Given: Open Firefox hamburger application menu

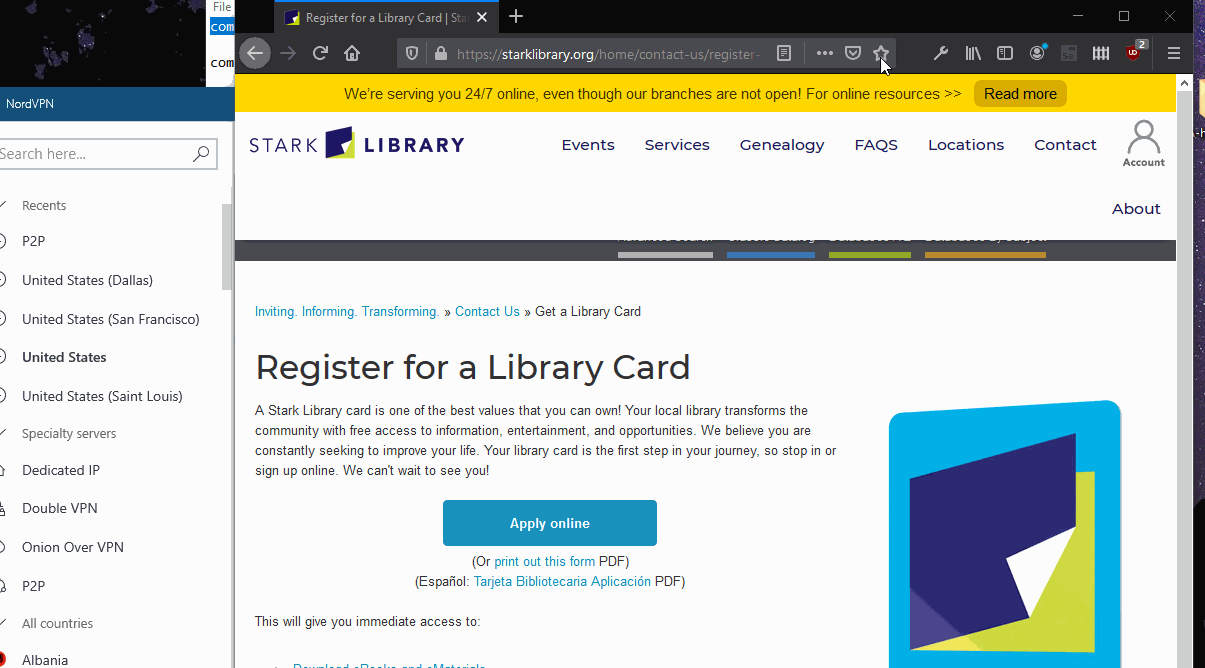Looking at the screenshot, I should click(1174, 54).
